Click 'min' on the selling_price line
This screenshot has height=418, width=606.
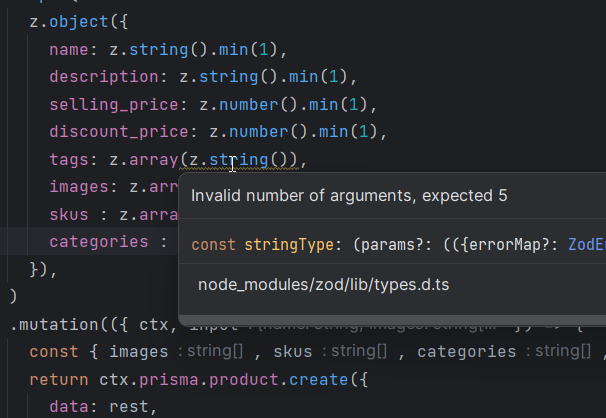click(323, 105)
